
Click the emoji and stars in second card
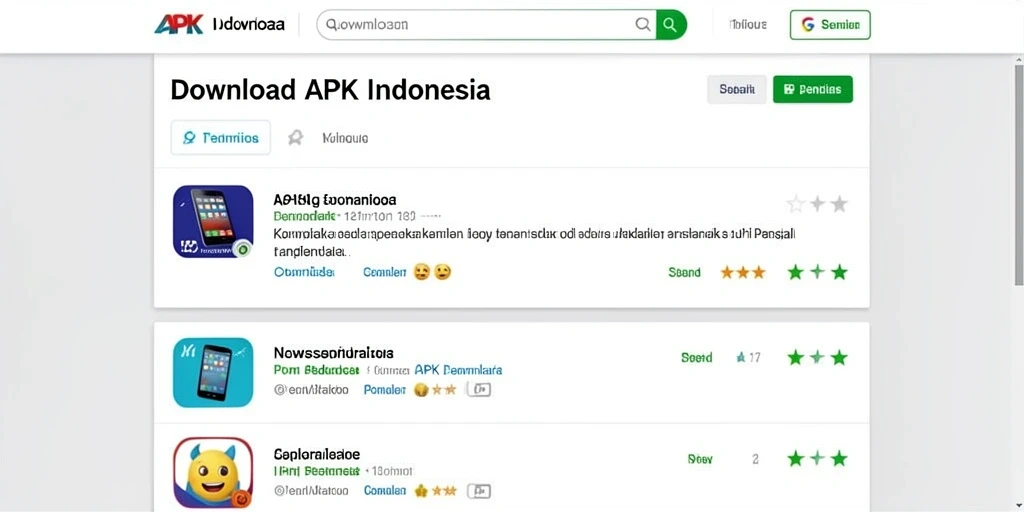click(x=435, y=390)
